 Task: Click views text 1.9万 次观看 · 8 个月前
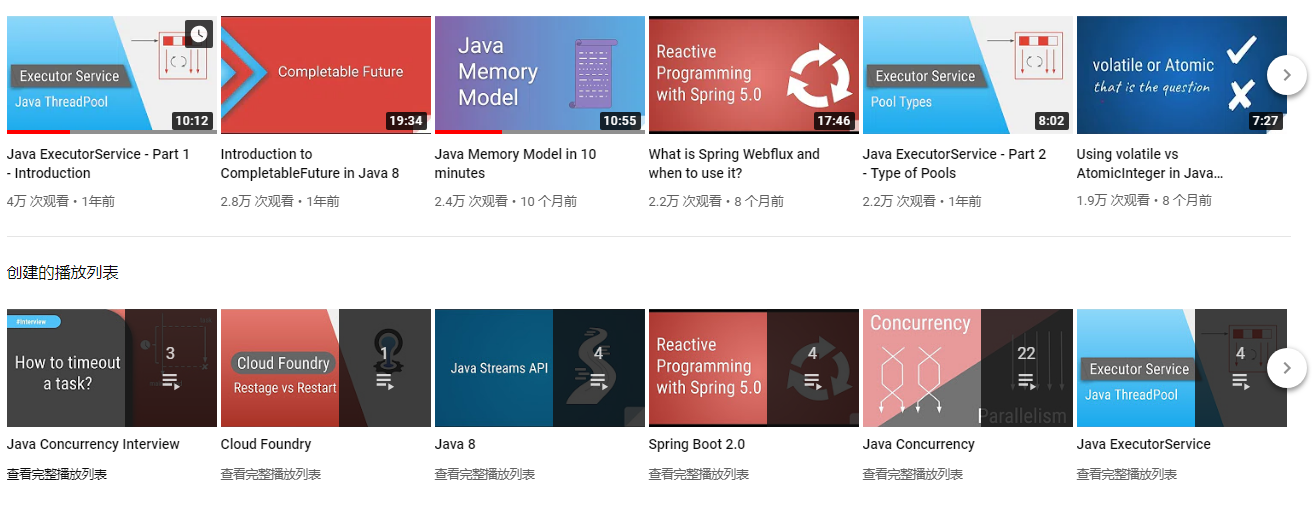(1145, 201)
